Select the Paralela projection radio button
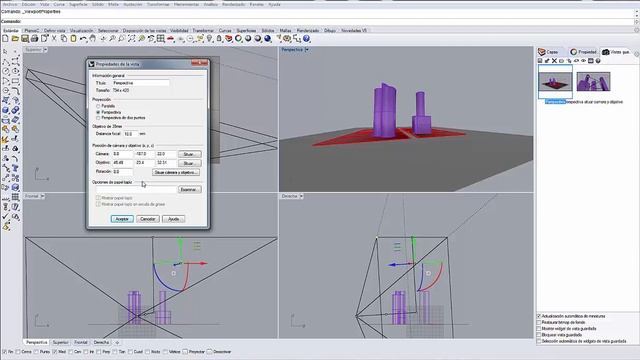Screen dimensions: 640x360 (x=98, y=106)
